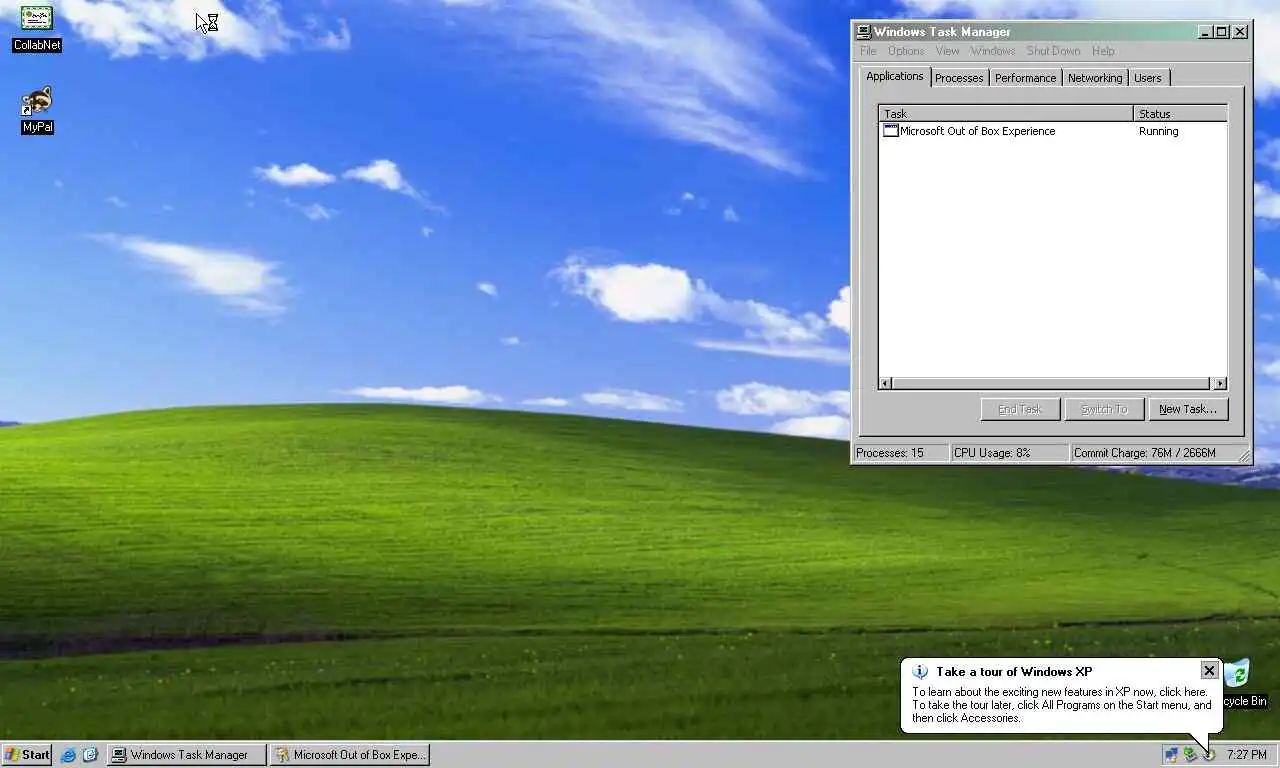Image resolution: width=1280 pixels, height=768 pixels.
Task: Sort tasks by the Task column header
Action: click(x=1006, y=114)
